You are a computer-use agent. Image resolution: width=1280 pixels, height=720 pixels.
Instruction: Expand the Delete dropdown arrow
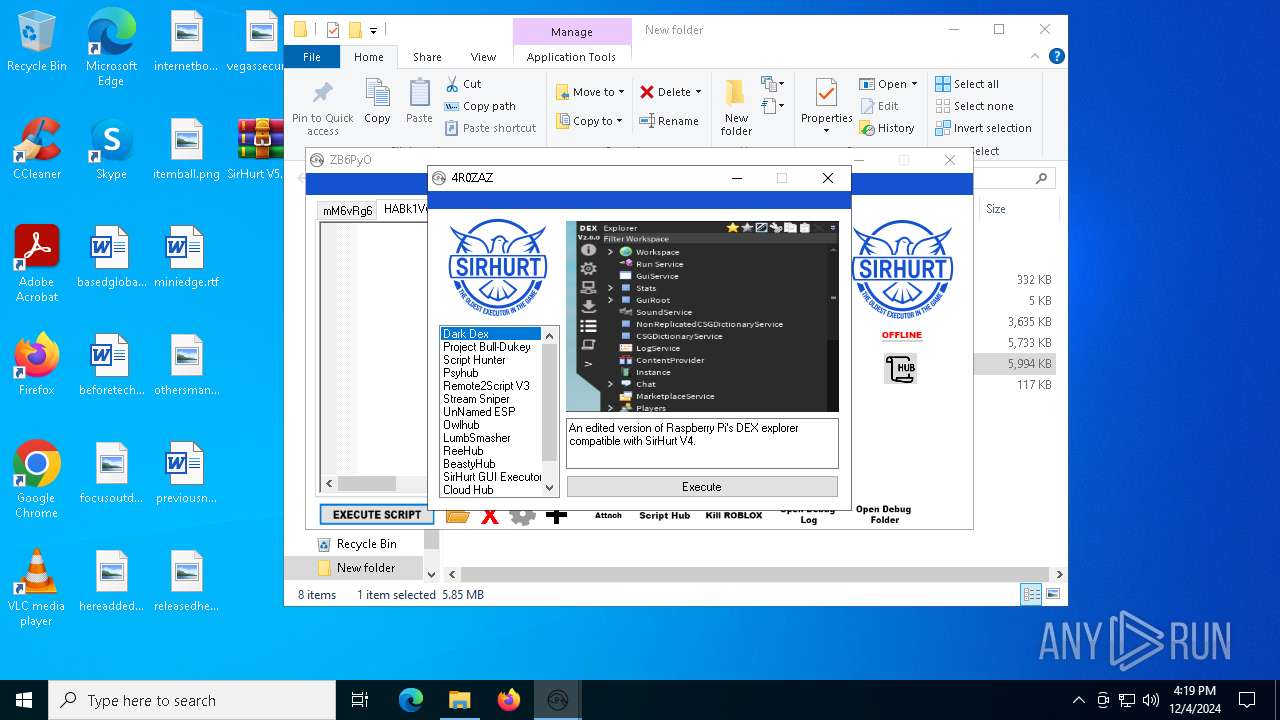pos(698,92)
